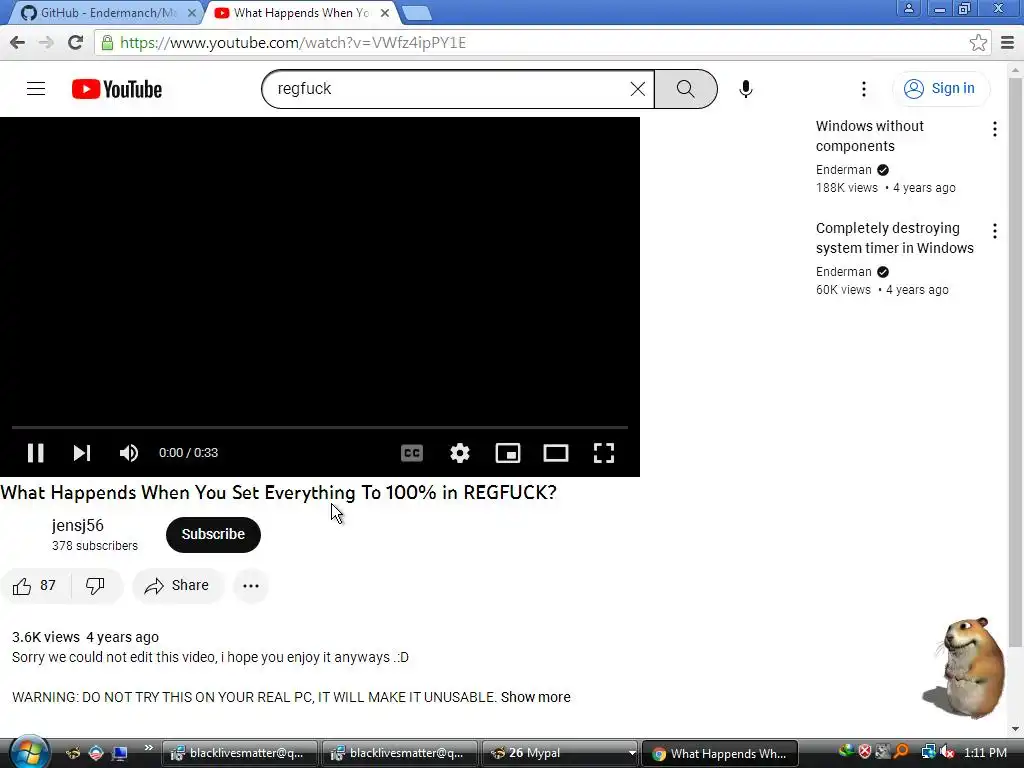Open more actions ellipsis menu

[x=251, y=586]
